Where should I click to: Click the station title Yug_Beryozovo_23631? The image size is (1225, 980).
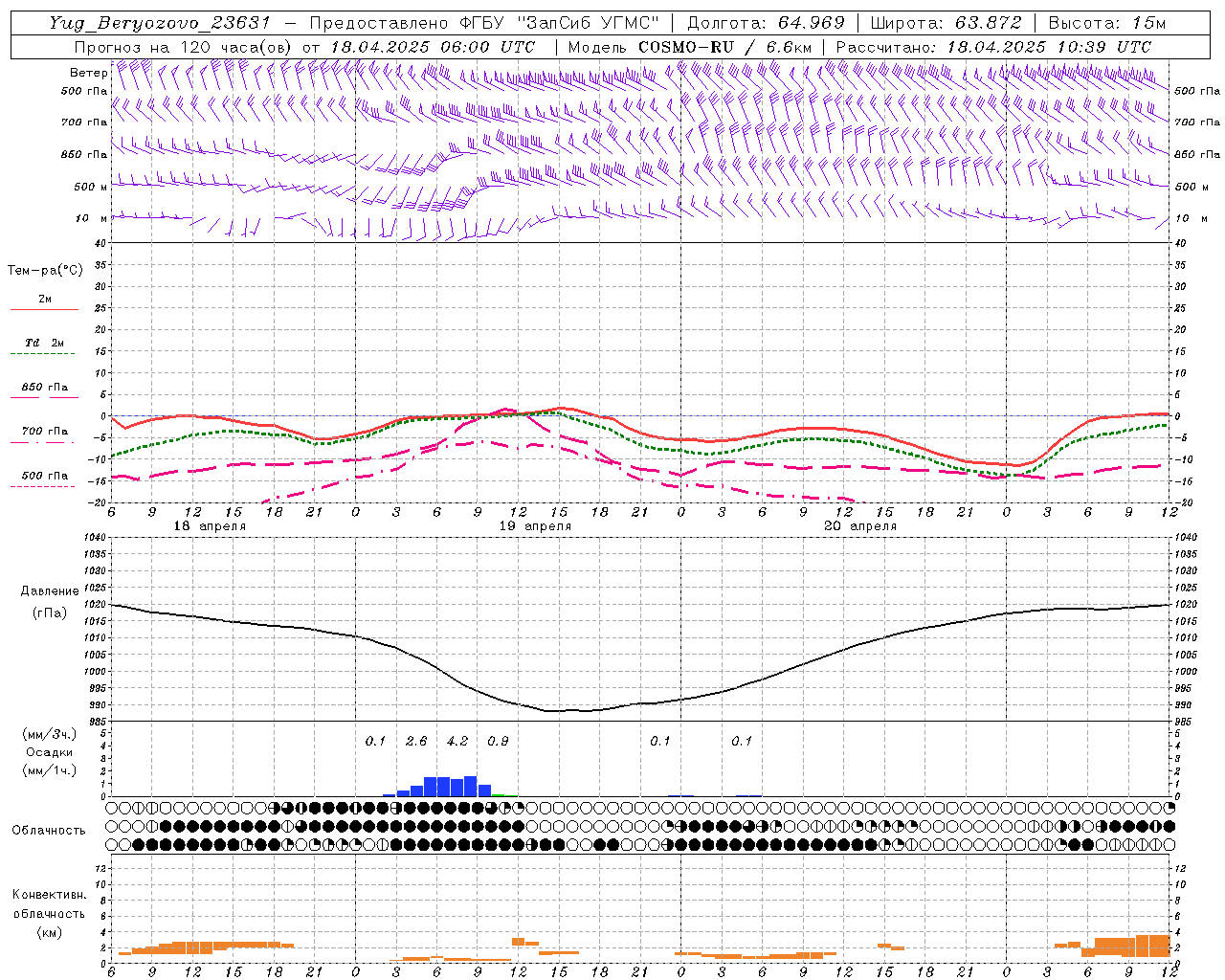pos(161,23)
